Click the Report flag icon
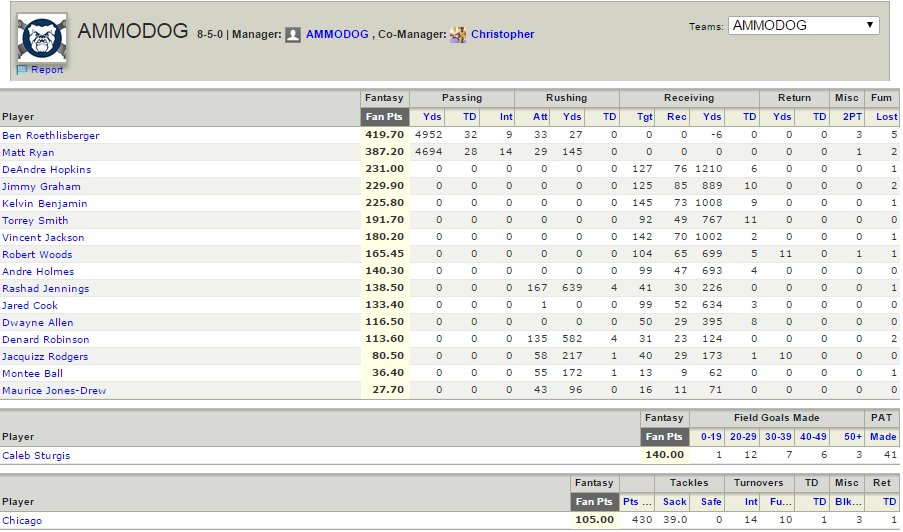This screenshot has height=532, width=903. (22, 70)
